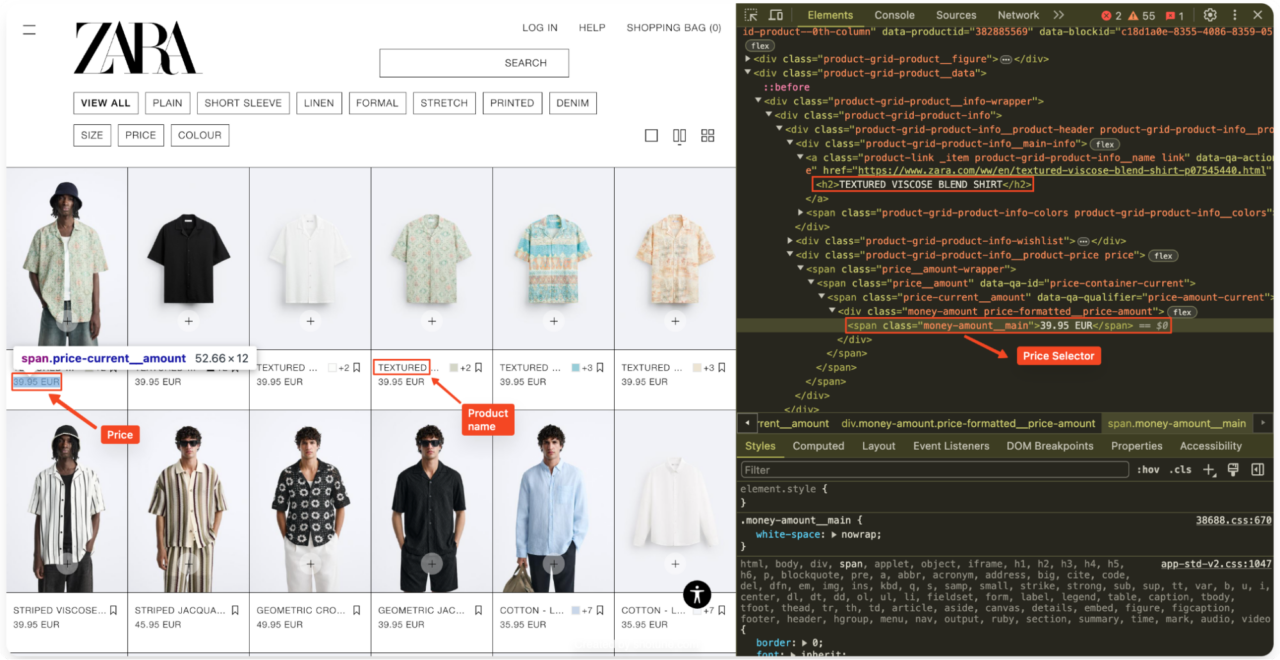1280x660 pixels.
Task: Switch to dense grid product view icon
Action: coord(708,135)
